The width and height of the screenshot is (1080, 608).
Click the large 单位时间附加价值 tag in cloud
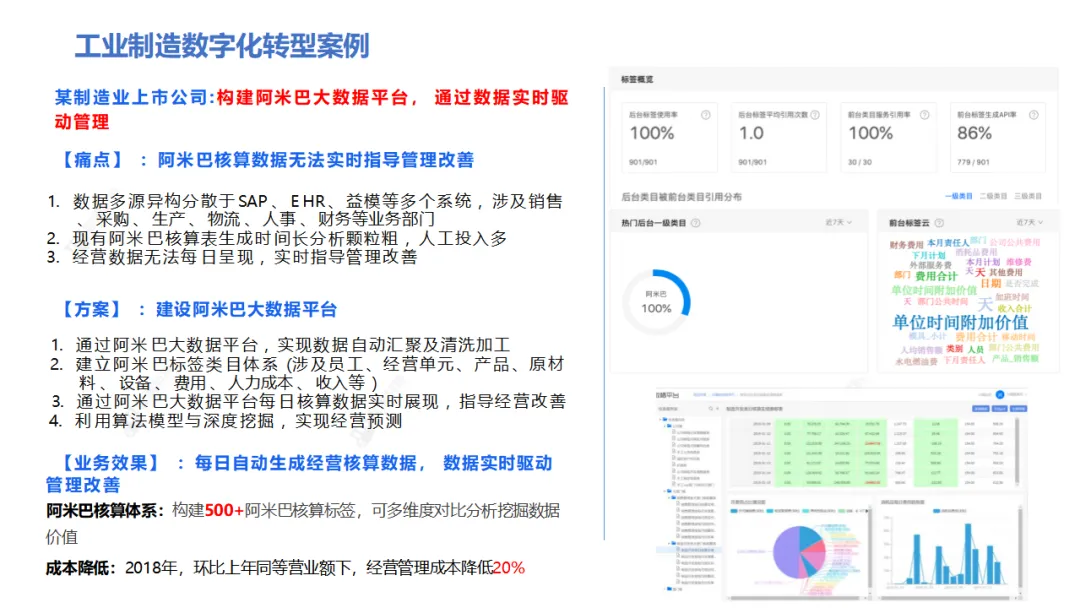[960, 322]
